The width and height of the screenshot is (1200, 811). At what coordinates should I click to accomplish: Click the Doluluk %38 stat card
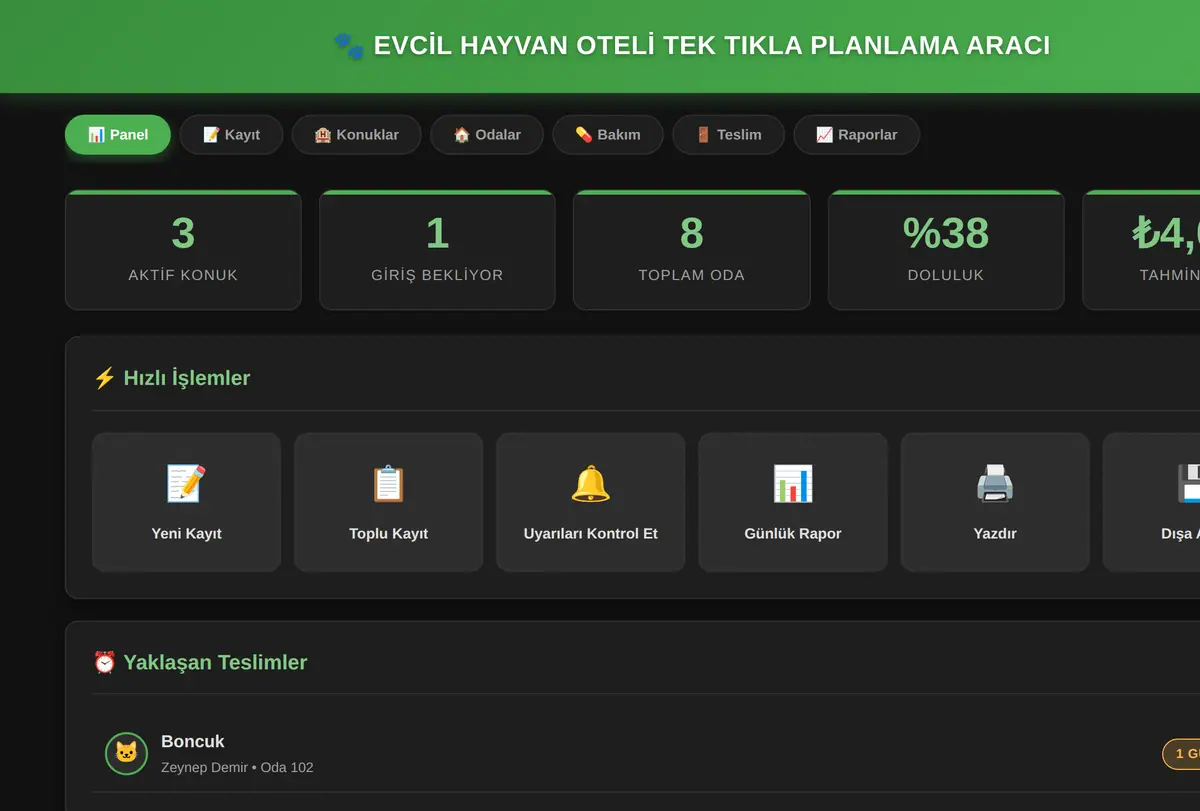(946, 250)
